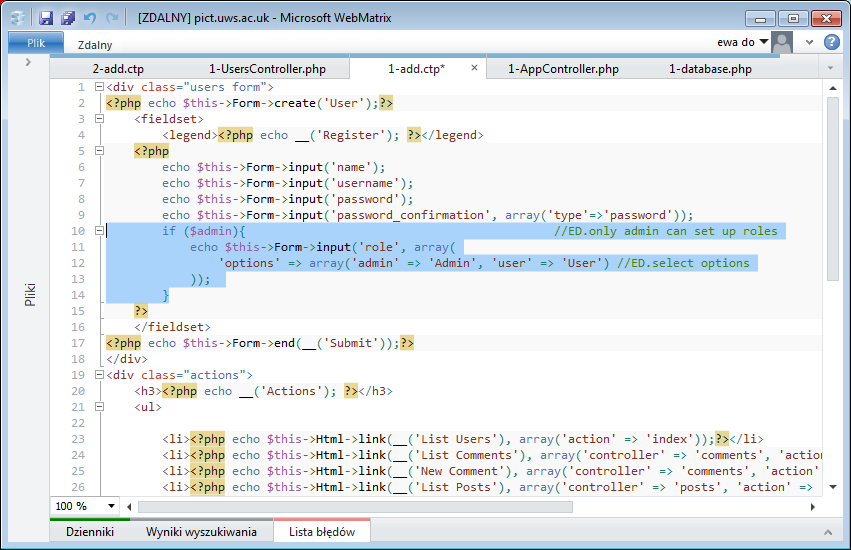Expand the Pliki side panel arrow
Viewport: 851px width, 550px height.
coord(28,62)
